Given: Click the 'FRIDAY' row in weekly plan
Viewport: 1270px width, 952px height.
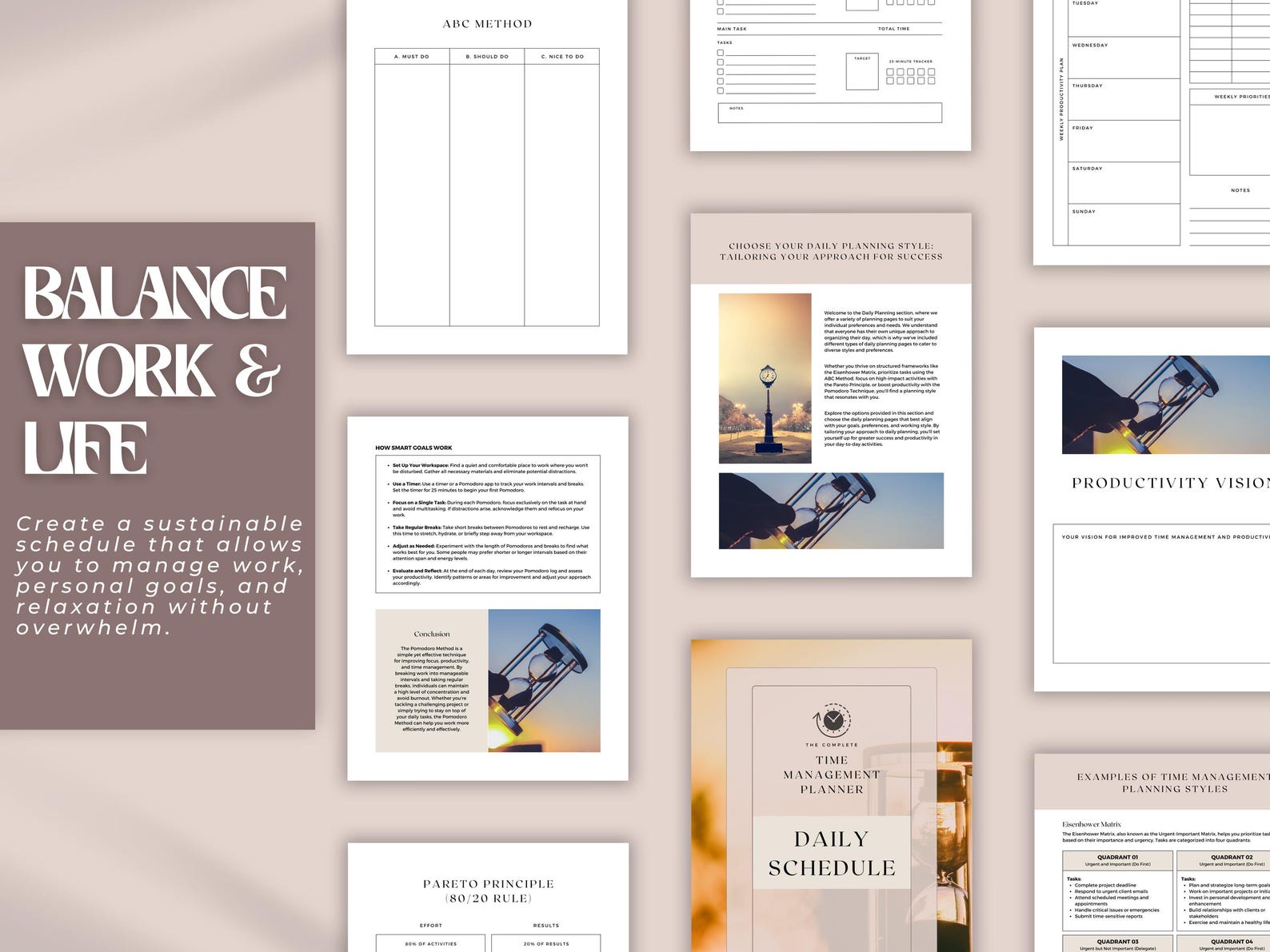Looking at the screenshot, I should [x=1124, y=141].
